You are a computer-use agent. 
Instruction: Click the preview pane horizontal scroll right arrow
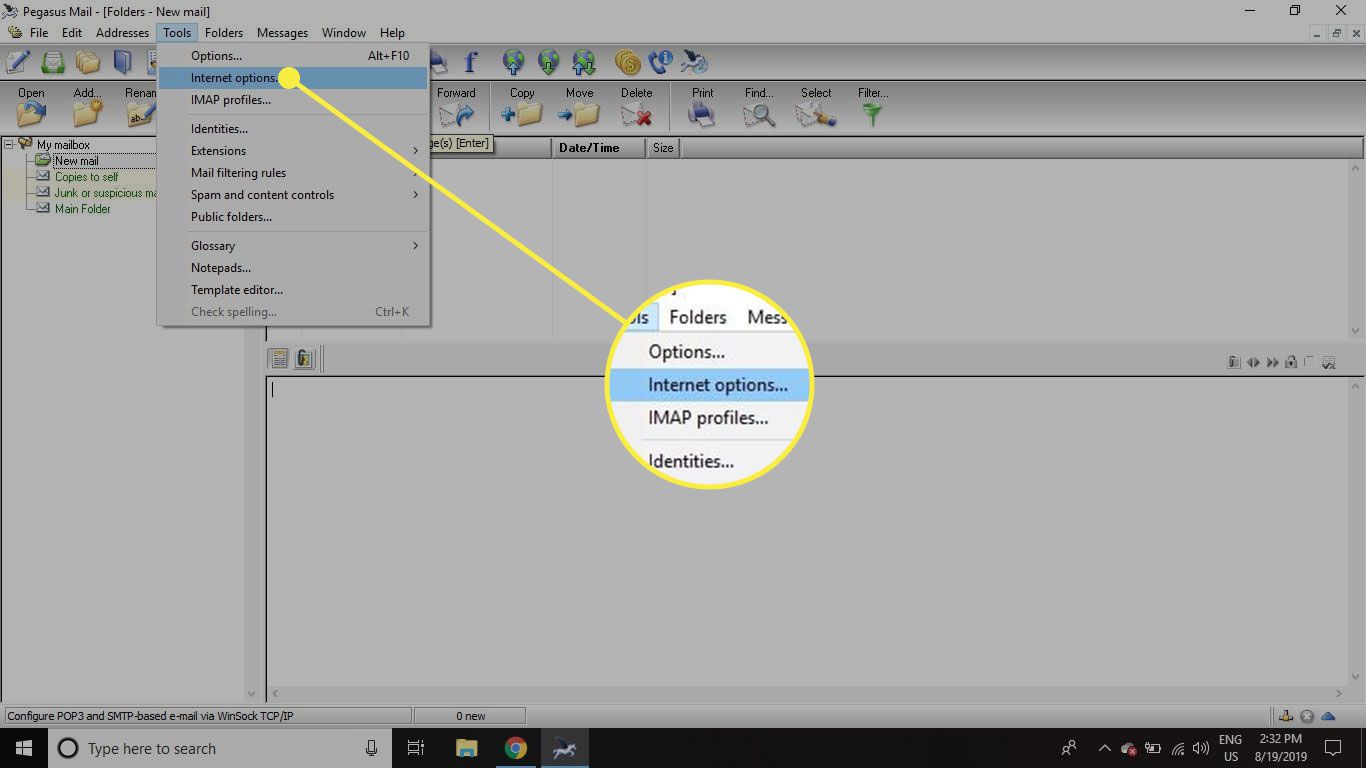1340,693
